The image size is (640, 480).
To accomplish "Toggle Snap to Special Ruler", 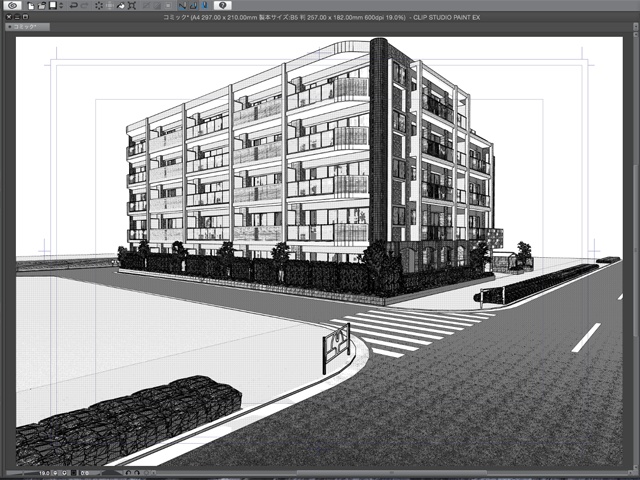I will tap(193, 6).
